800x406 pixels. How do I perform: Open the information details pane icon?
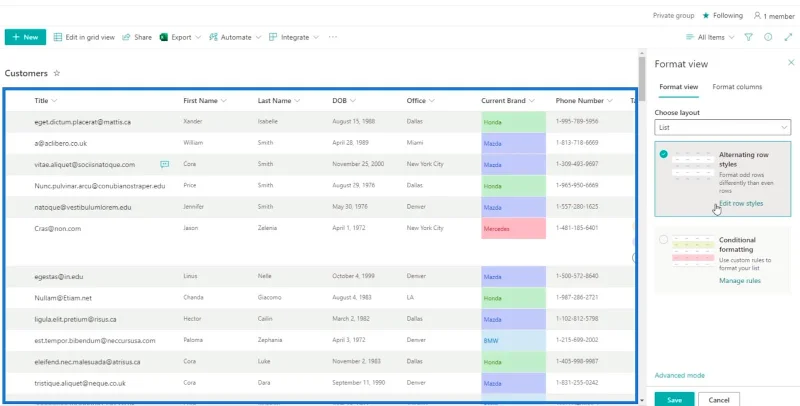[x=768, y=37]
